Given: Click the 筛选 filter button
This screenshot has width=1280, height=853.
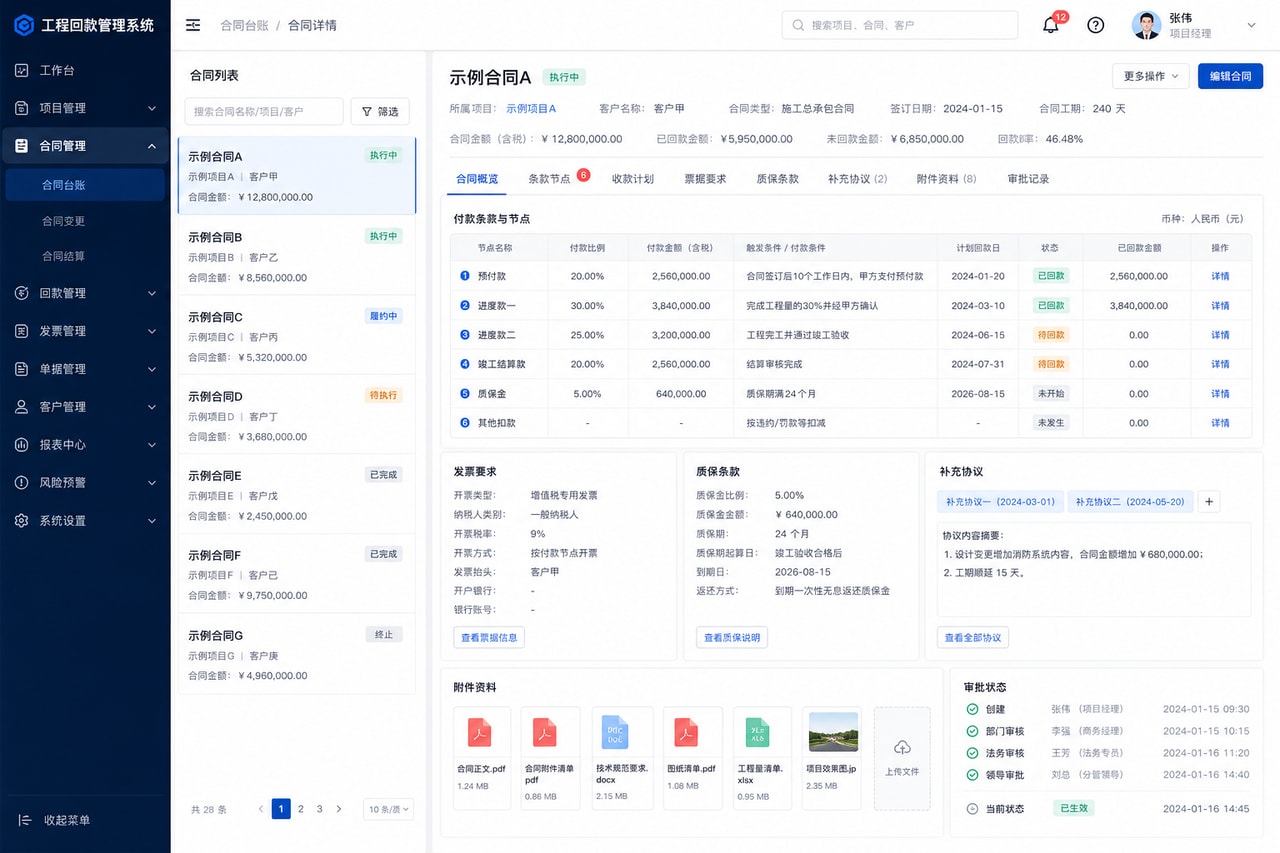Looking at the screenshot, I should coord(380,112).
